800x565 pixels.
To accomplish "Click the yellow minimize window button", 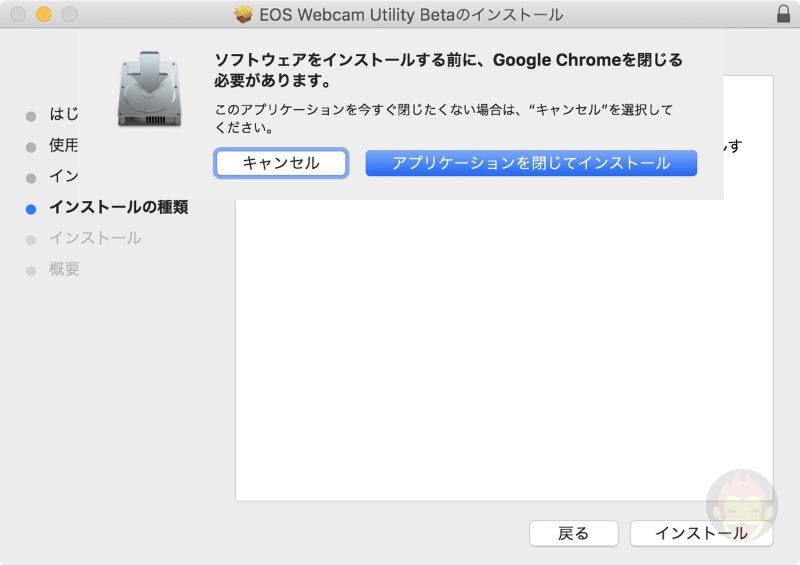I will pos(44,14).
